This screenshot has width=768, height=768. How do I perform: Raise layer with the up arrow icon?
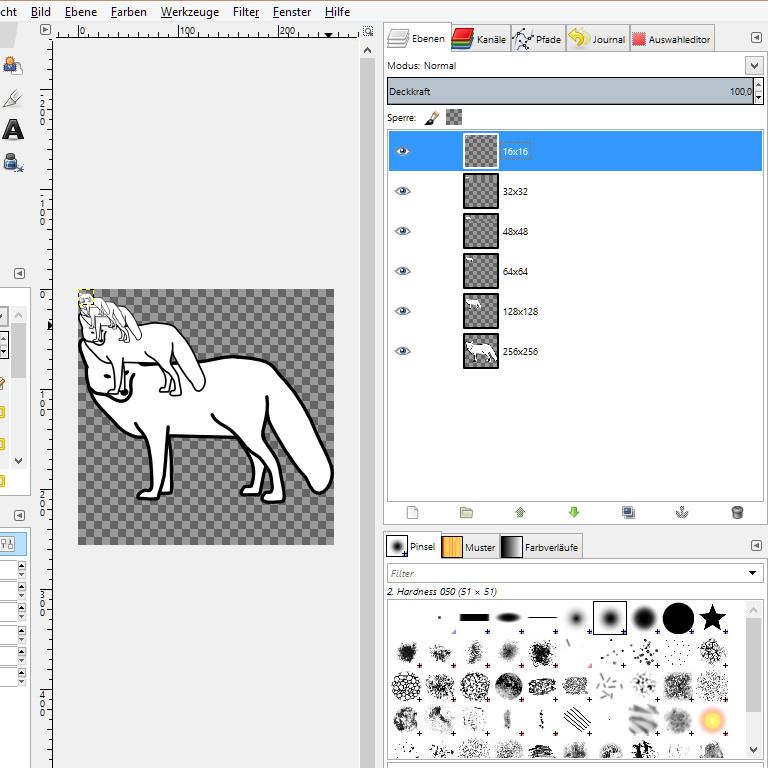[x=520, y=512]
